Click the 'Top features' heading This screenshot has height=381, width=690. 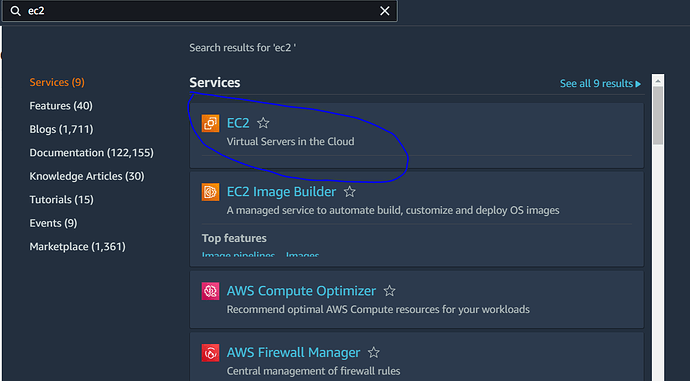tap(234, 238)
